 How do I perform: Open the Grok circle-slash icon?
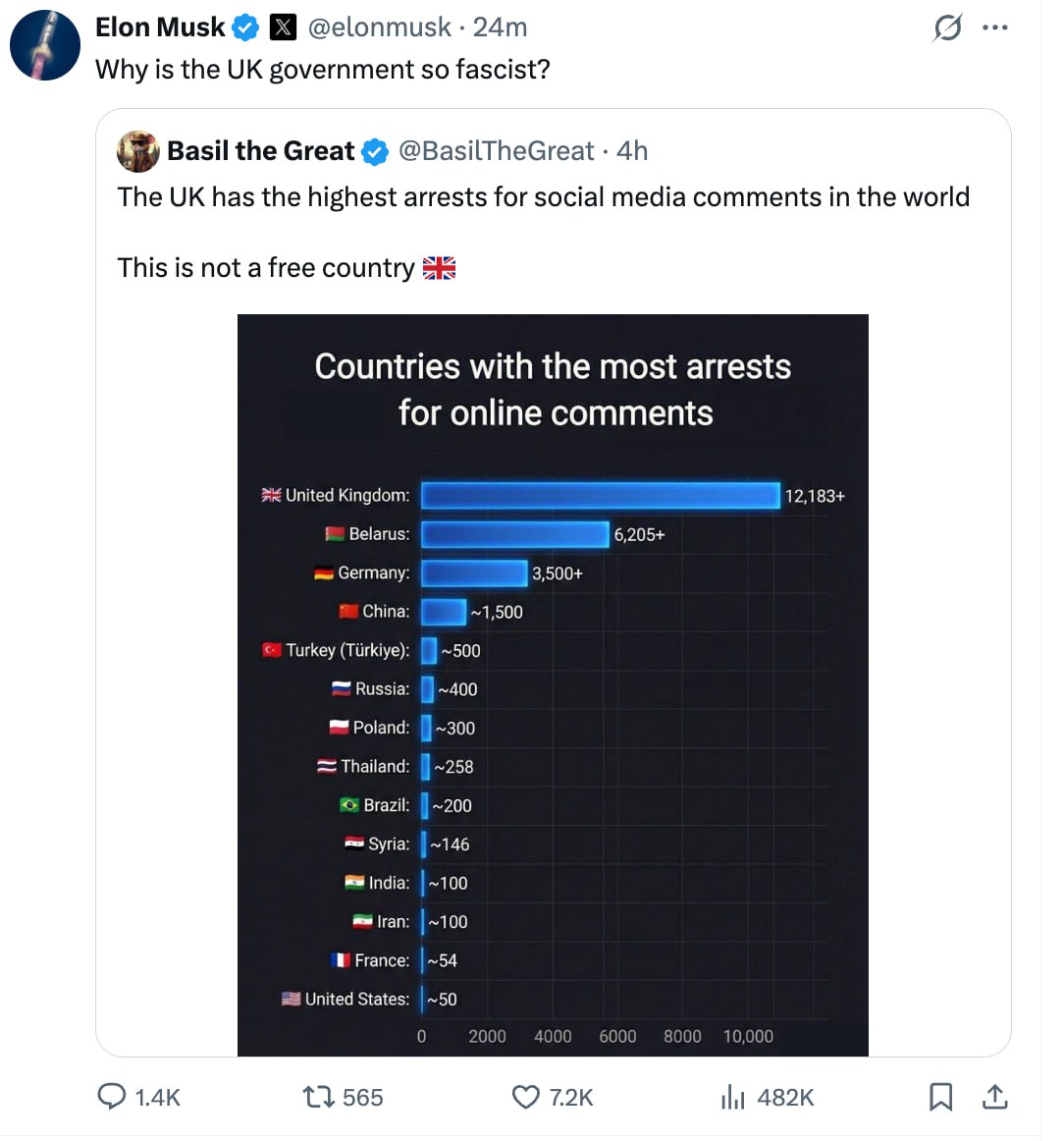click(947, 28)
